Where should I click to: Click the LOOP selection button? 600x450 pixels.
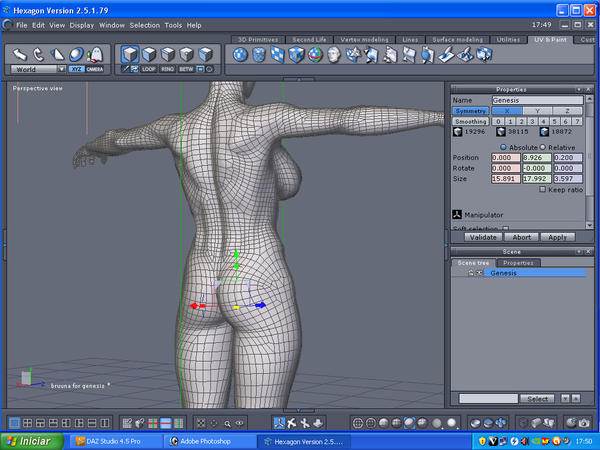pyautogui.click(x=147, y=70)
